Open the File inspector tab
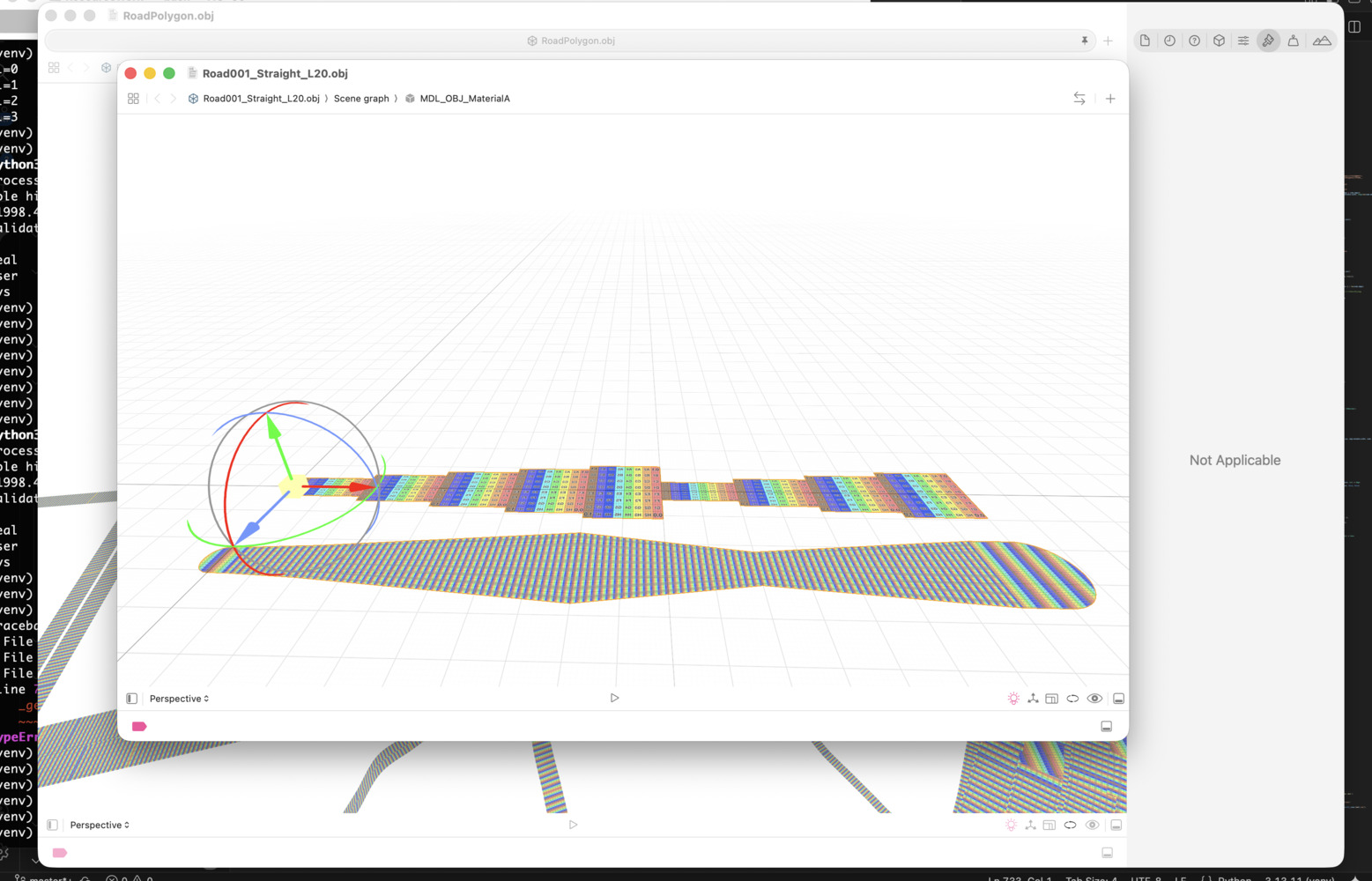Viewport: 1372px width, 881px height. pos(1145,41)
